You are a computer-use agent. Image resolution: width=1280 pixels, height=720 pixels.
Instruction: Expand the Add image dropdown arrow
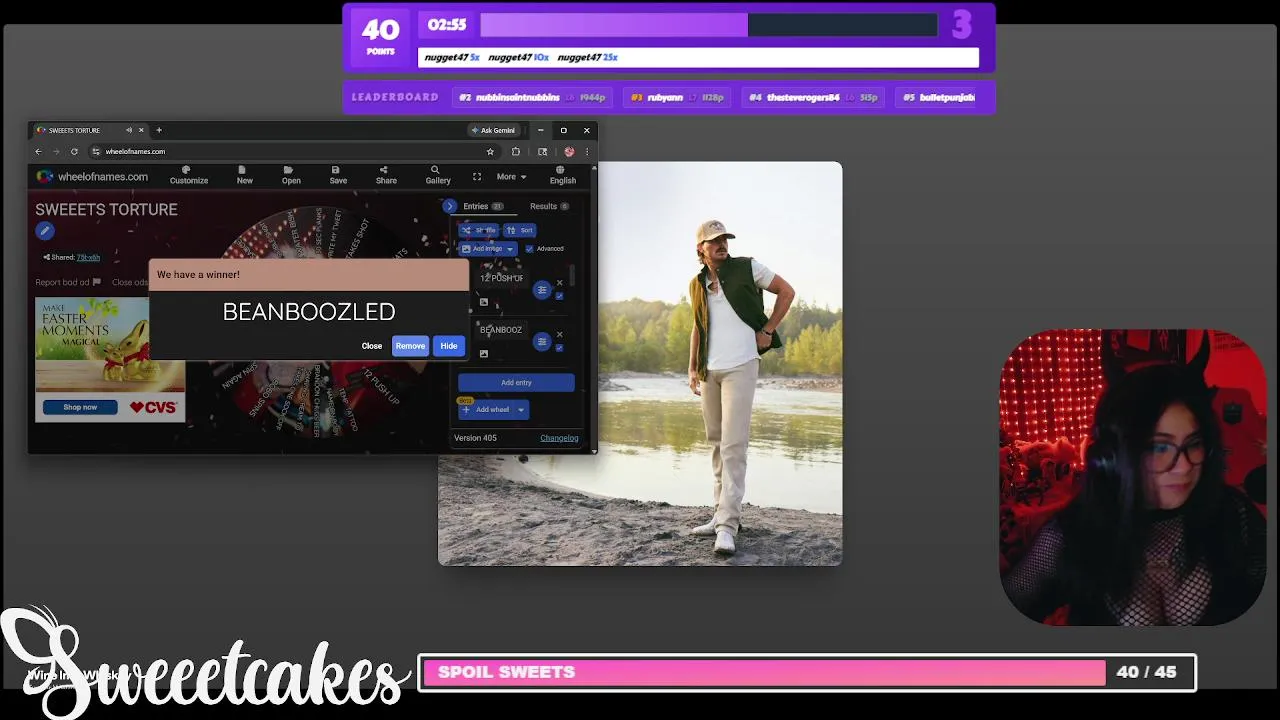[x=510, y=249]
